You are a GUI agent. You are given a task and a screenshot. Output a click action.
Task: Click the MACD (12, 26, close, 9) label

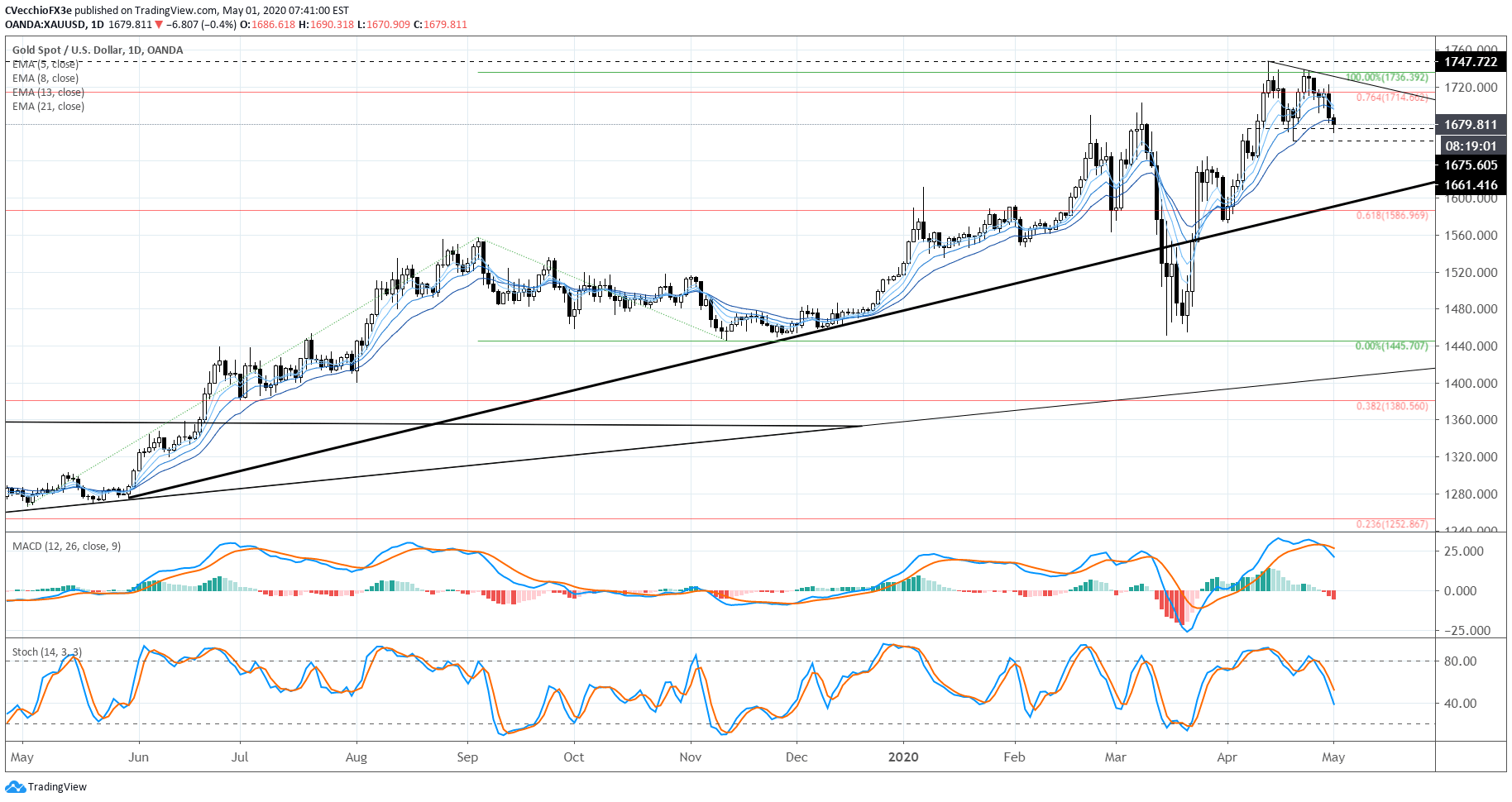click(66, 547)
